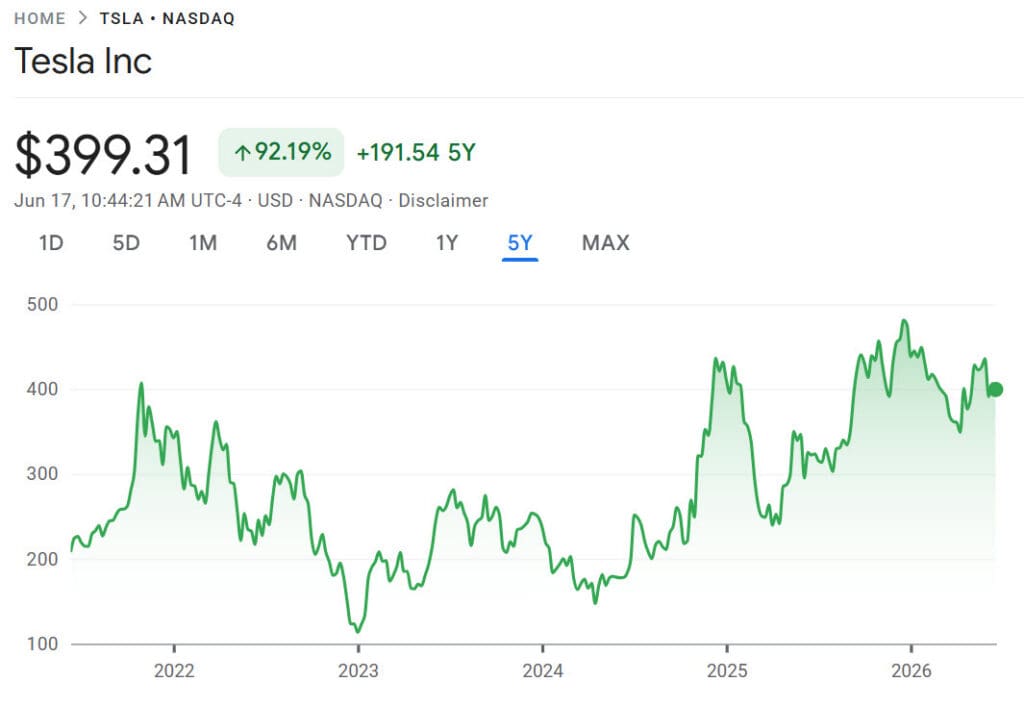Viewport: 1024px width, 707px height.
Task: Click the +191.54 5Y change text
Action: (416, 153)
